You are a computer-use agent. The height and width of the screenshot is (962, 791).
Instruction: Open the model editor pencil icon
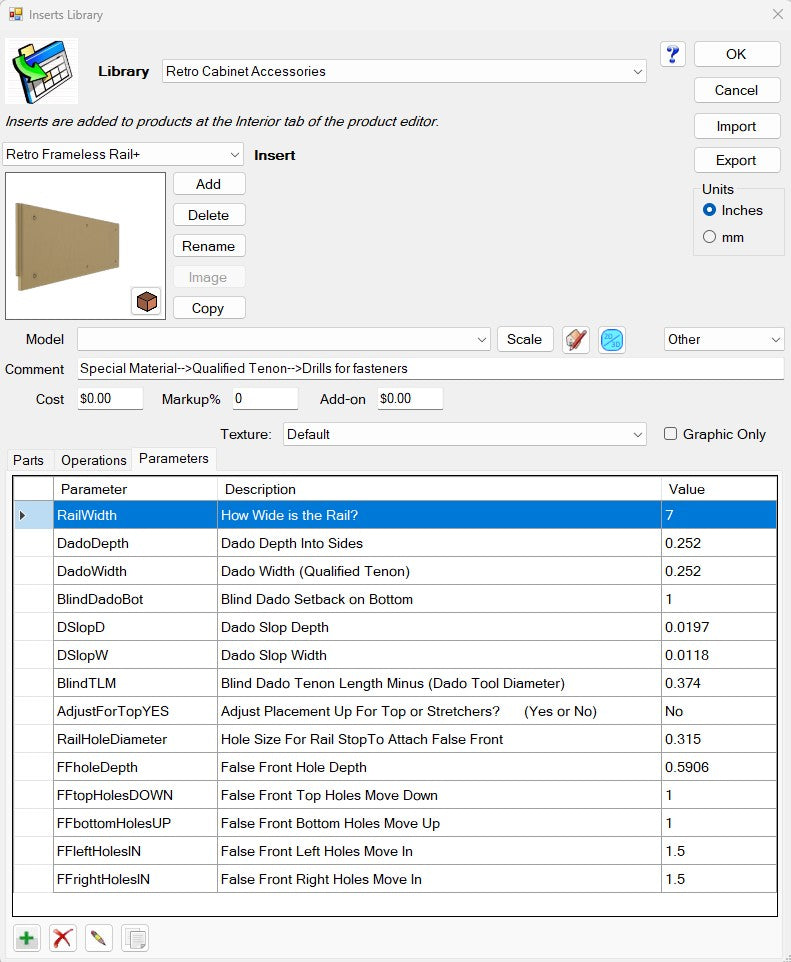[575, 340]
